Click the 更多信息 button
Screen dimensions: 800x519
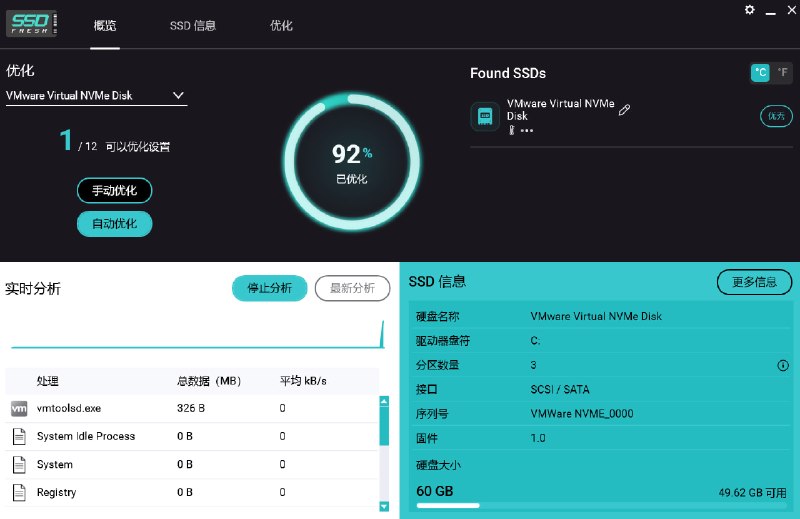(754, 282)
